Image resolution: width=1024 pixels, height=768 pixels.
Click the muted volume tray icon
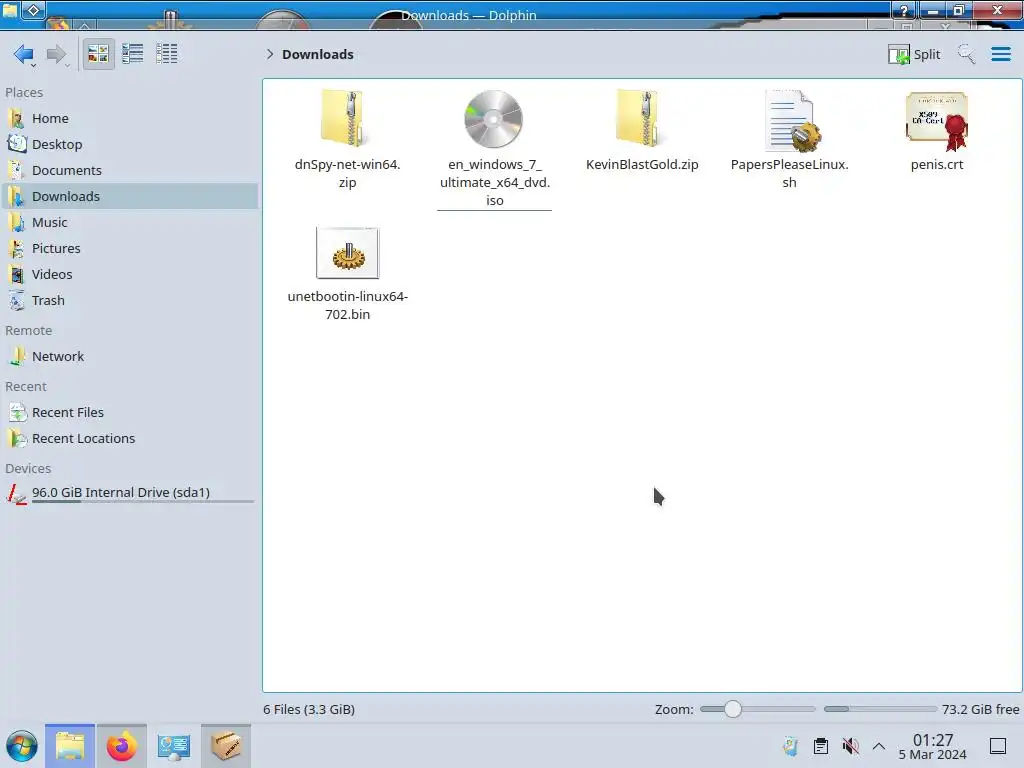point(850,746)
